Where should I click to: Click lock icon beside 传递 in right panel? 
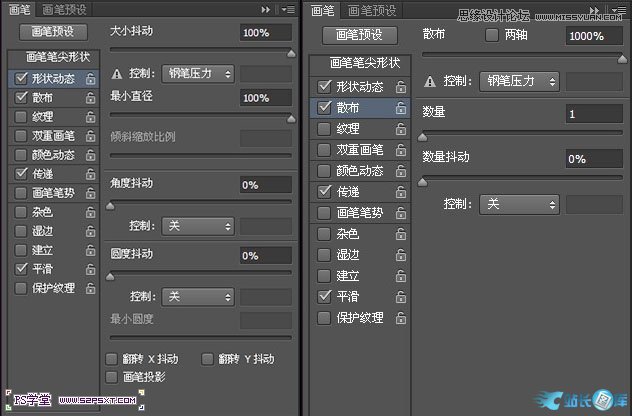401,192
